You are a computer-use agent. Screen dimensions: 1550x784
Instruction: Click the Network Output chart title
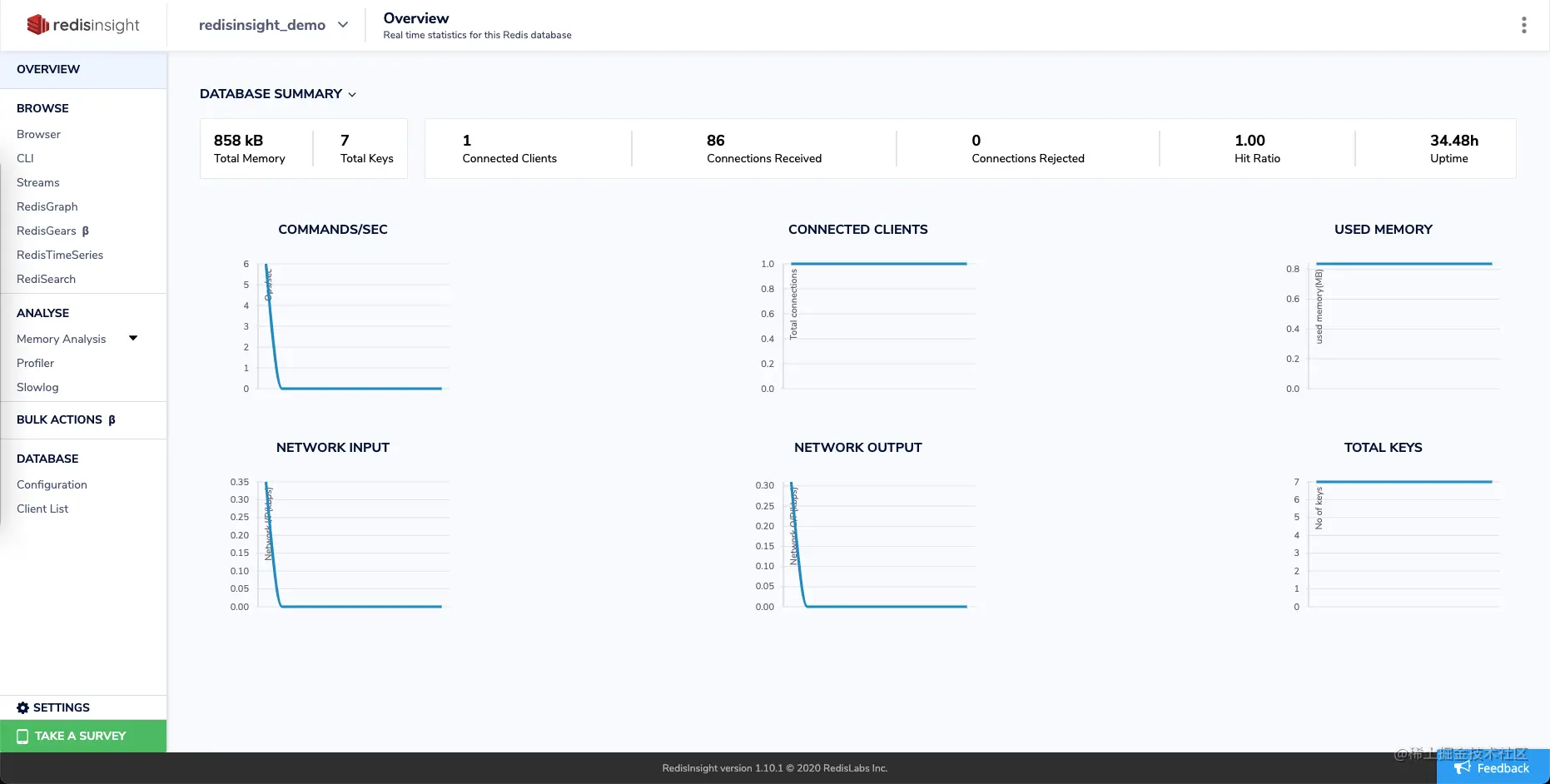point(858,448)
